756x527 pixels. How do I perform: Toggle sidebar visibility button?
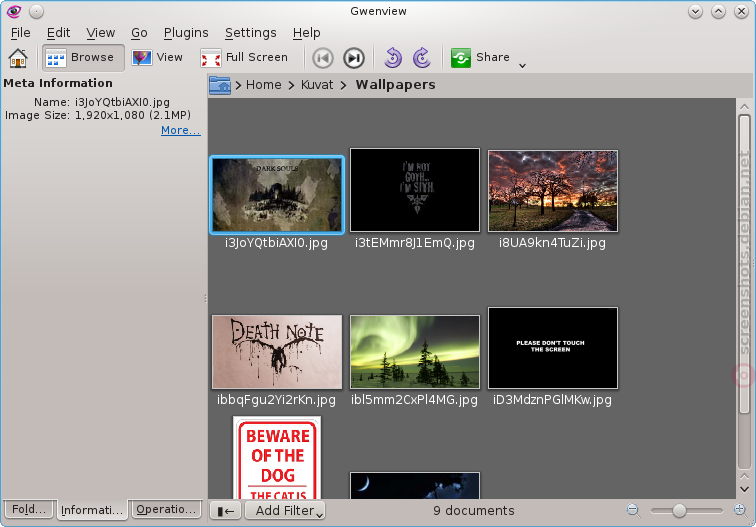click(226, 511)
